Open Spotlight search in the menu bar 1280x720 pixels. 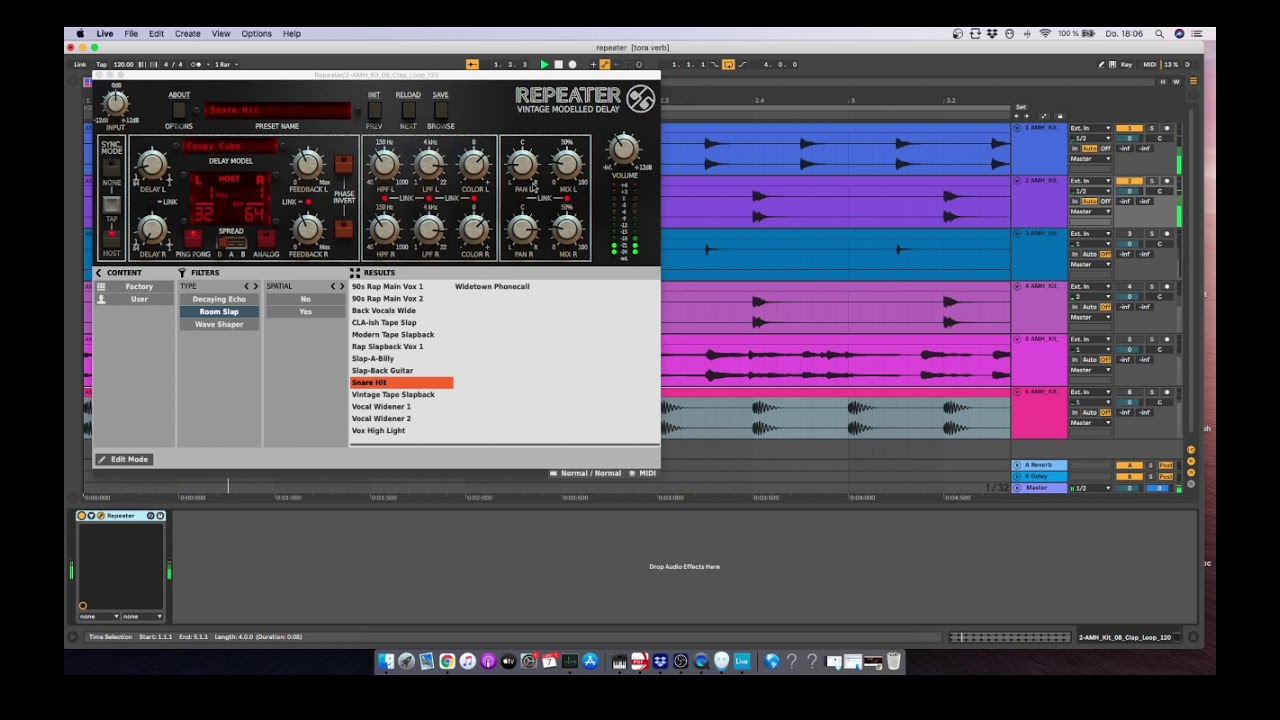tap(1159, 34)
